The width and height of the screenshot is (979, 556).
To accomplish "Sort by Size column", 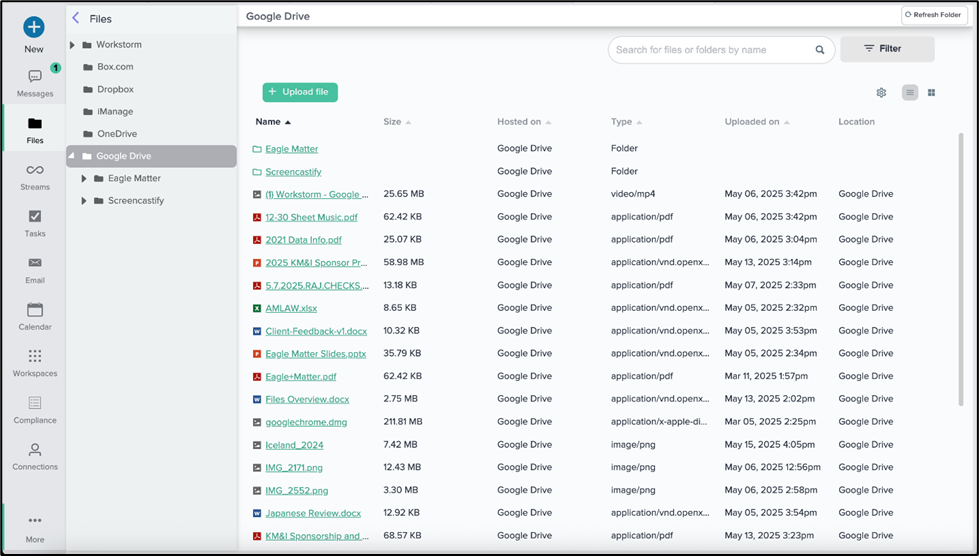I will 397,122.
